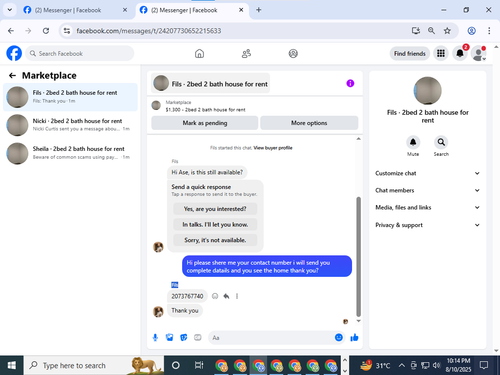Send a thumbs up like
Viewport: 500px width, 375px height.
click(x=354, y=338)
